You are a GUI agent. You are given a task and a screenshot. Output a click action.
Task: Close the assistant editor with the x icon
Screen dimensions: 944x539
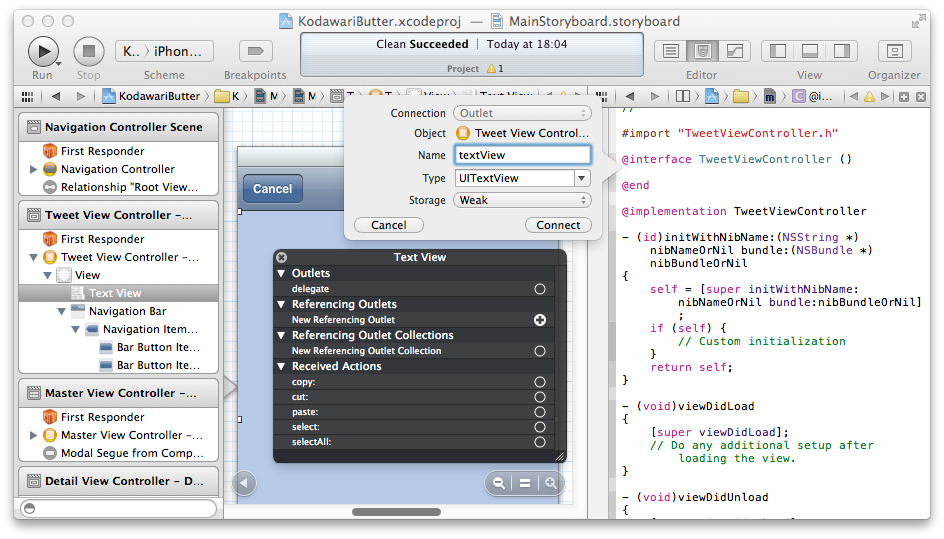(921, 96)
